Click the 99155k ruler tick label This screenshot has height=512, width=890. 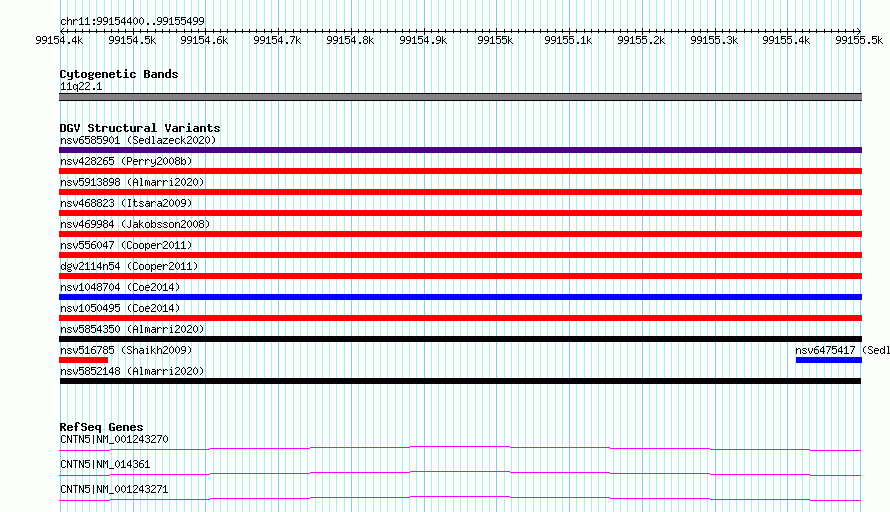pyautogui.click(x=496, y=40)
